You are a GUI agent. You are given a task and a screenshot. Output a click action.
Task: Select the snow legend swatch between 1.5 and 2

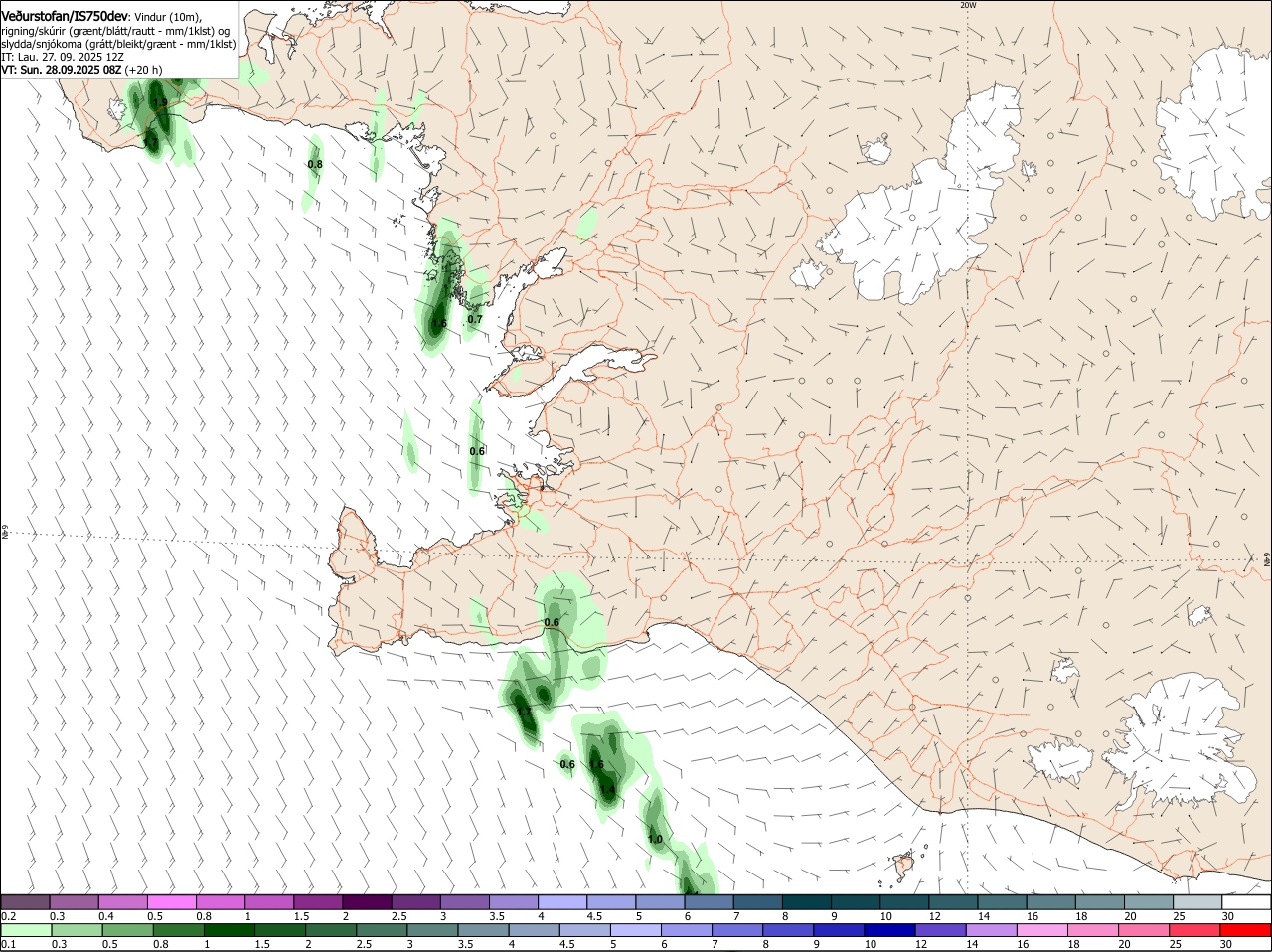coord(319,902)
